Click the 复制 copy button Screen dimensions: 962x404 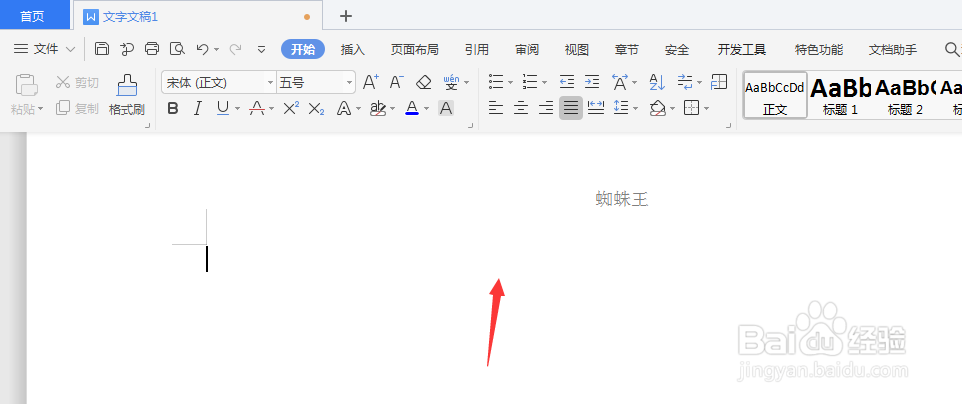click(x=77, y=109)
